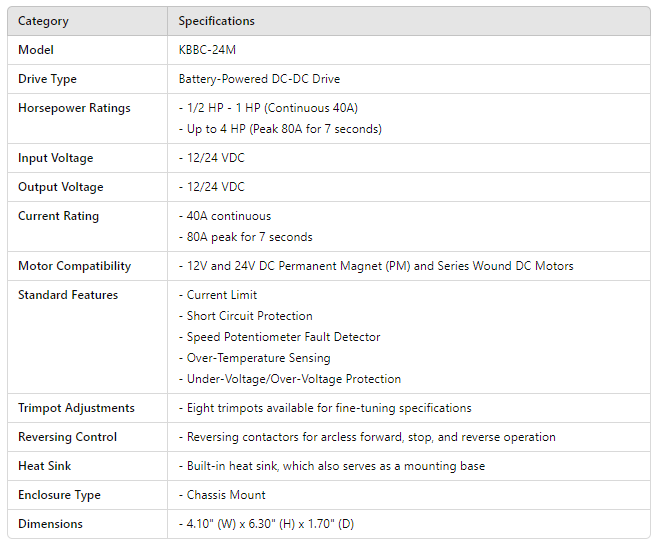The width and height of the screenshot is (657, 543).
Task: Select the Short Circuit Protection feature
Action: click(249, 316)
